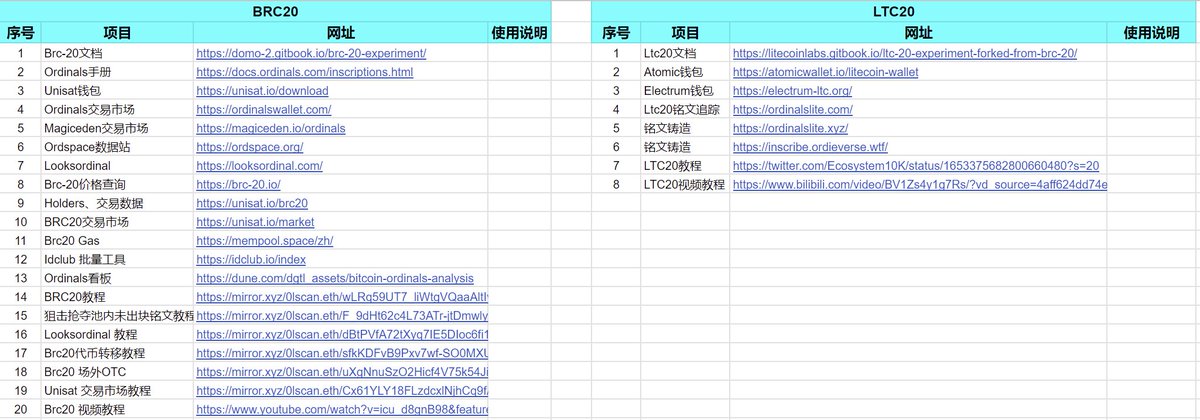The width and height of the screenshot is (1200, 420).
Task: Select the Looksordinal 教程 cell
Action: coord(117,335)
